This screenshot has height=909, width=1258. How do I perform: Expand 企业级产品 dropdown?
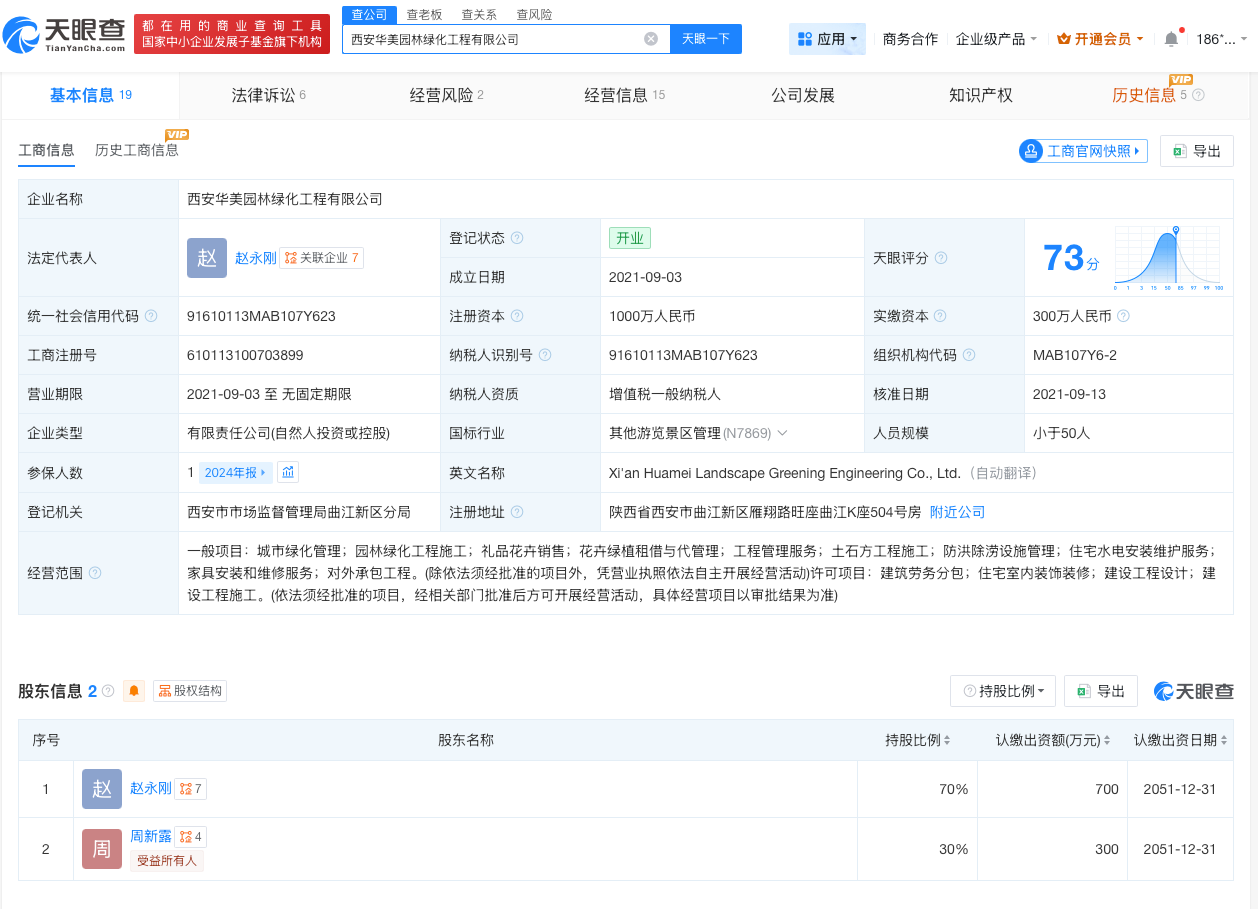(996, 39)
